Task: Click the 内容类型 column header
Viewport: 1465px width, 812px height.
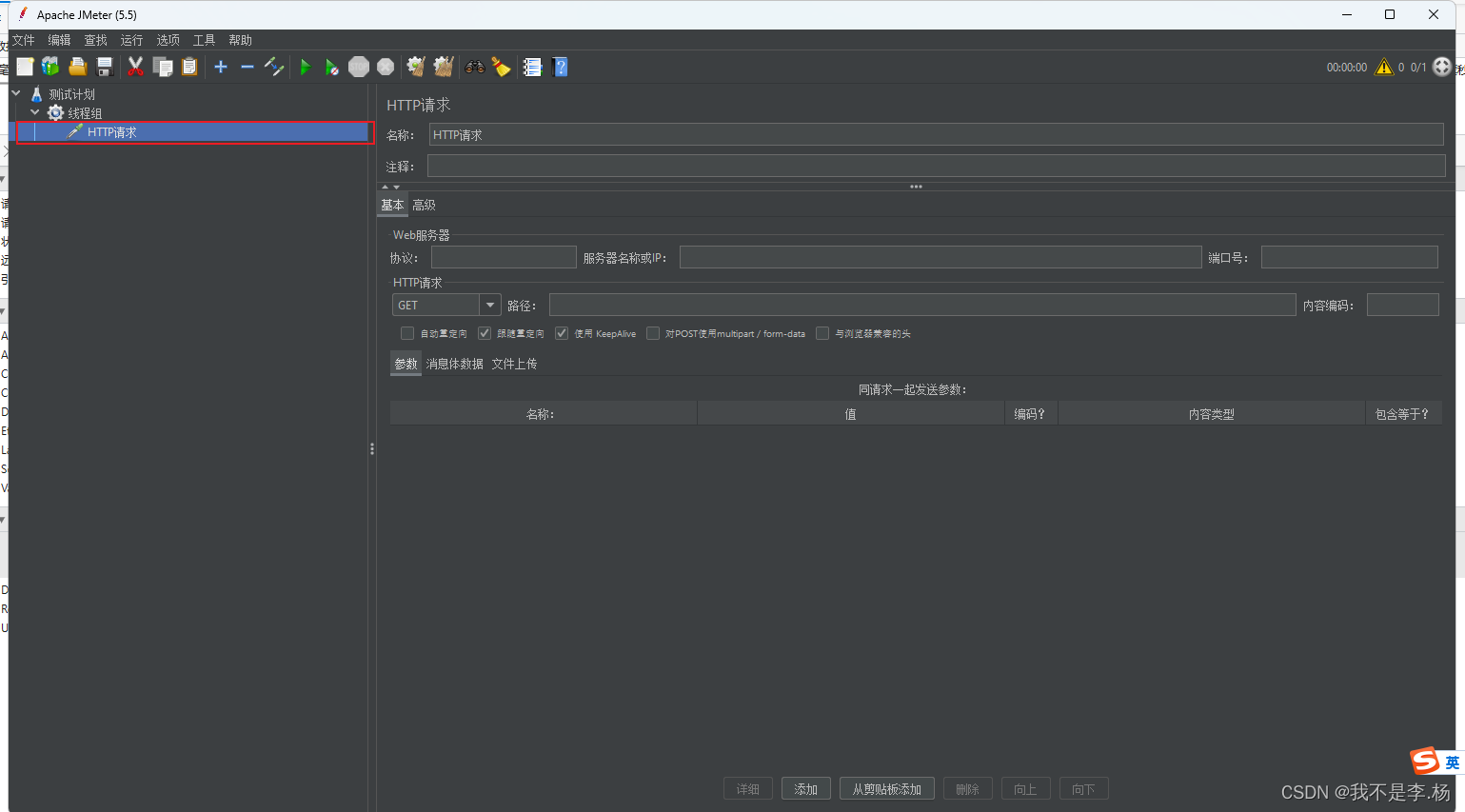Action: pyautogui.click(x=1212, y=414)
